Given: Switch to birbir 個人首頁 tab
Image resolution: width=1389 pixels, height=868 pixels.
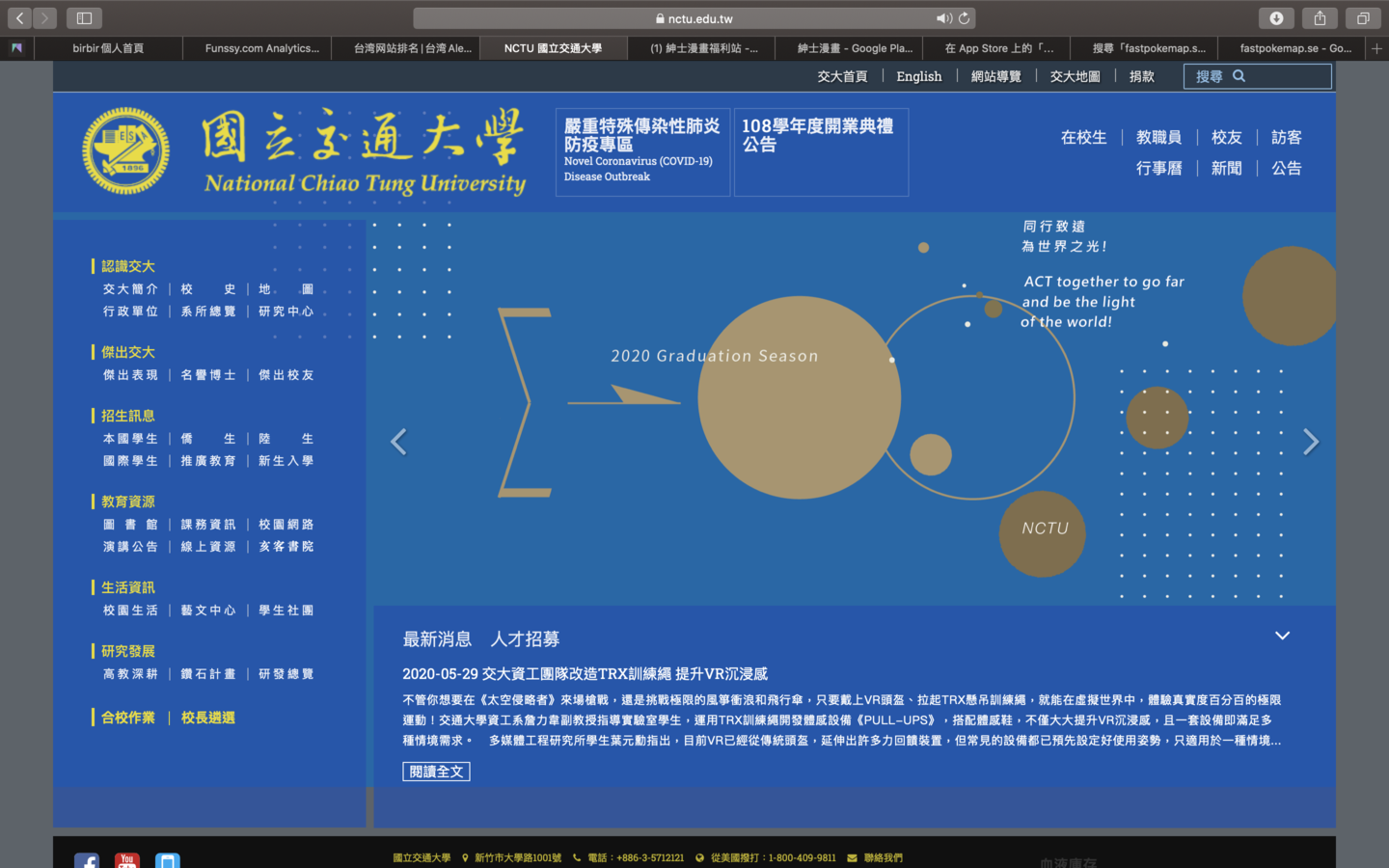Looking at the screenshot, I should [x=108, y=48].
